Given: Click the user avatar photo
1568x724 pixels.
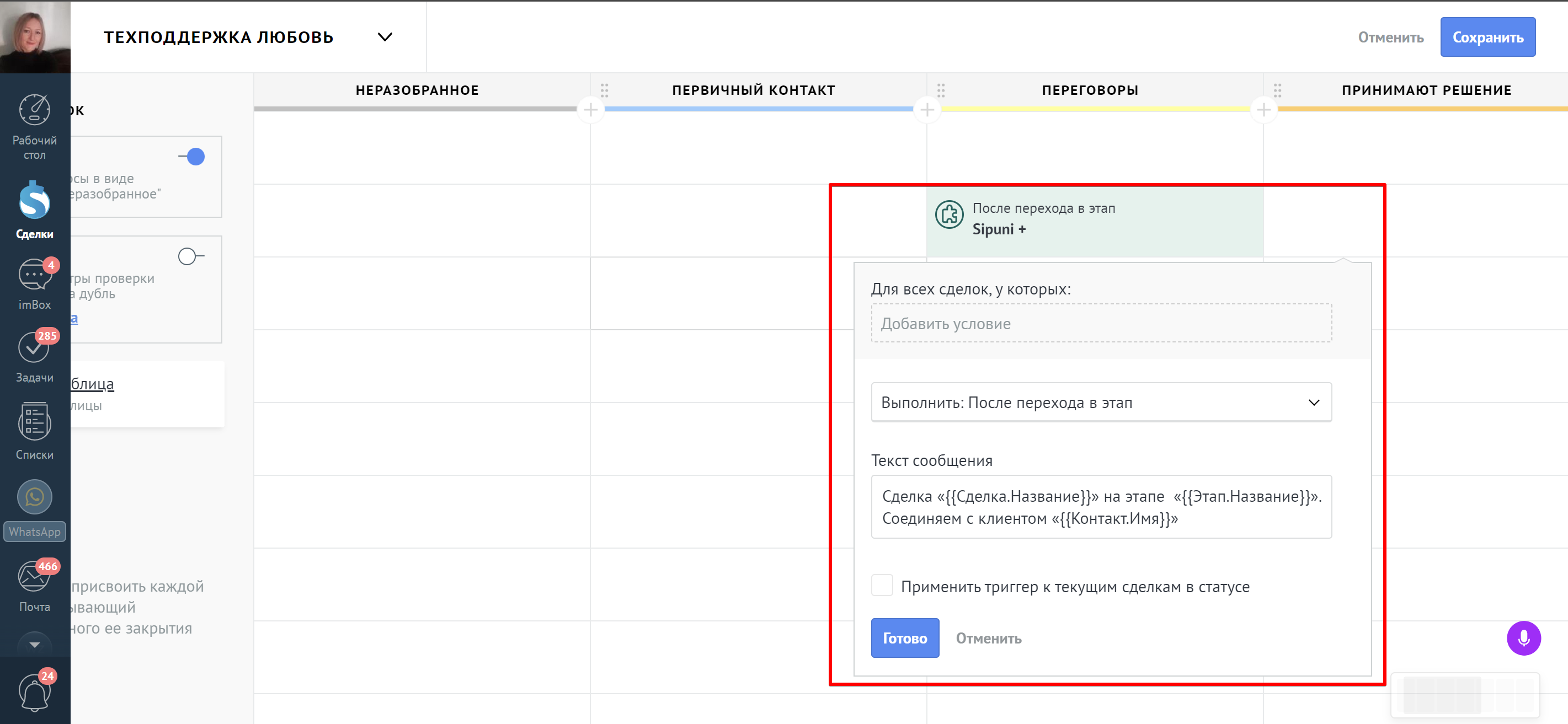Looking at the screenshot, I should [35, 36].
